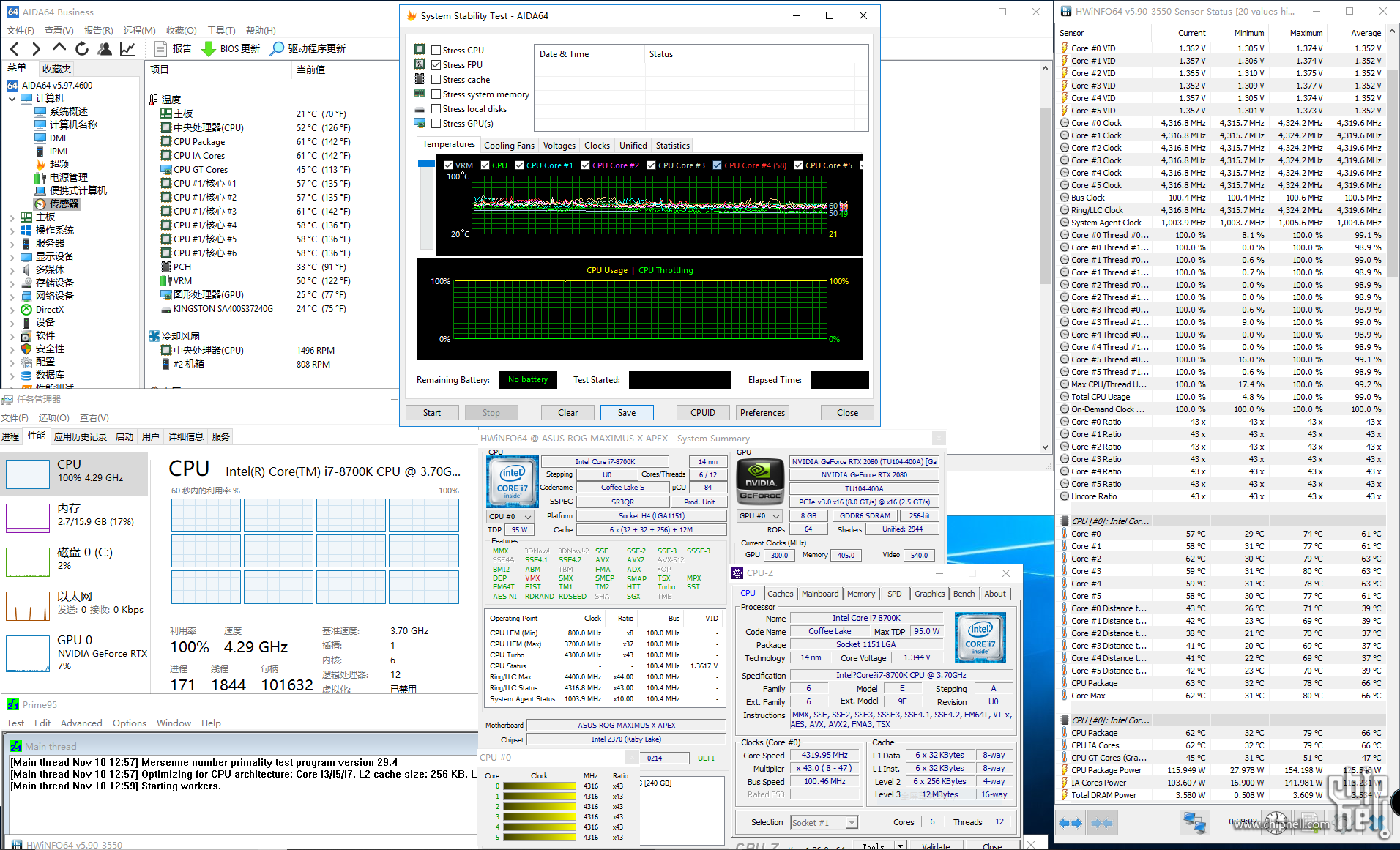Viewport: 1400px width, 850px height.
Task: Click blue graph scale slider in Stability Test
Action: pyautogui.click(x=426, y=164)
